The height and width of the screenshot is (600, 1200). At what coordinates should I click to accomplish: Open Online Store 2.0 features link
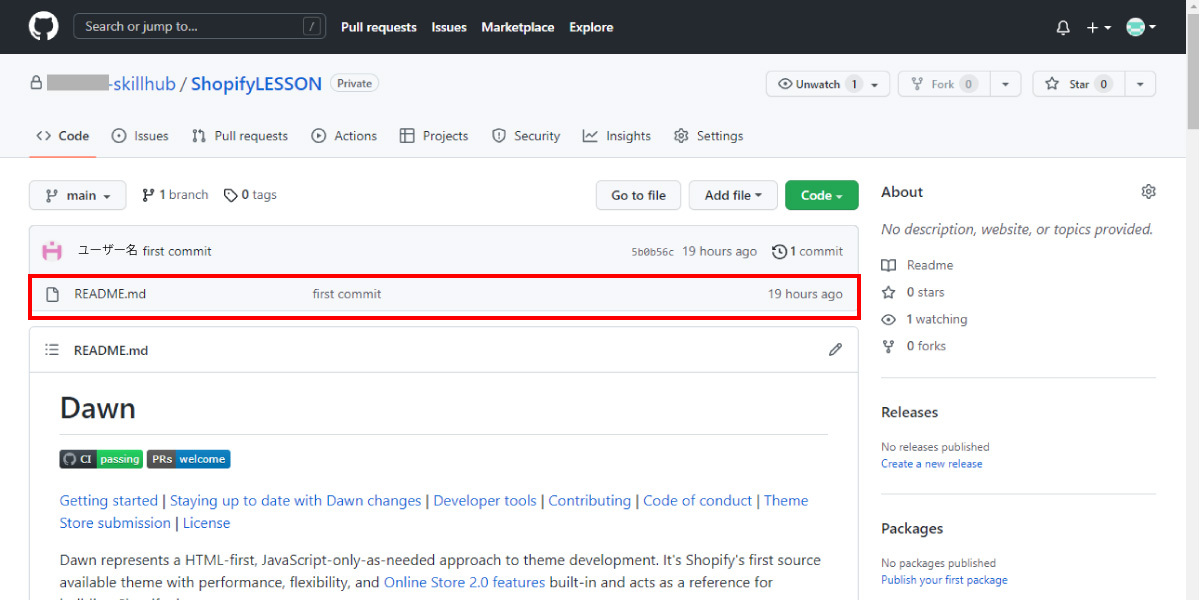(x=465, y=582)
